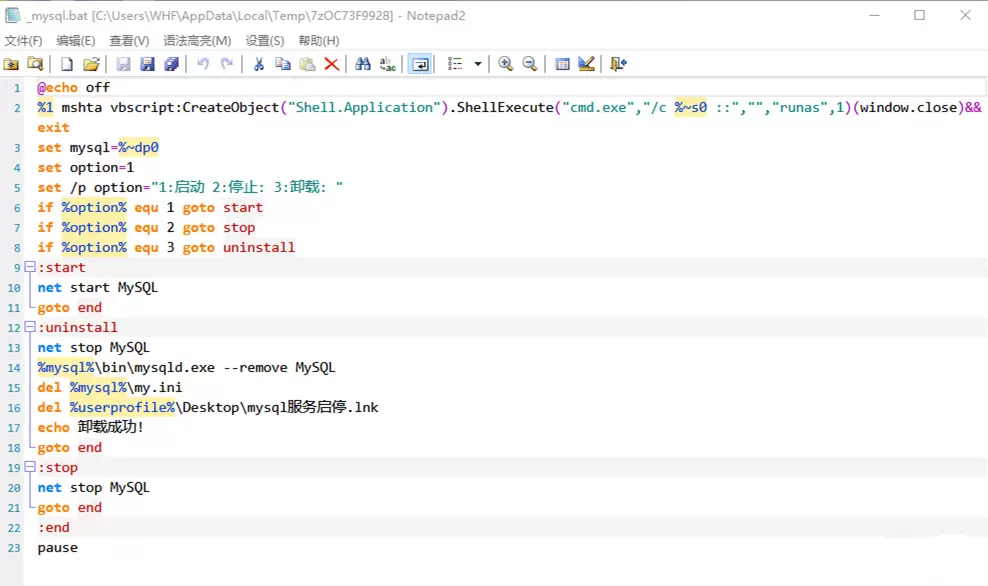Open the 文件(F) menu

tap(23, 40)
